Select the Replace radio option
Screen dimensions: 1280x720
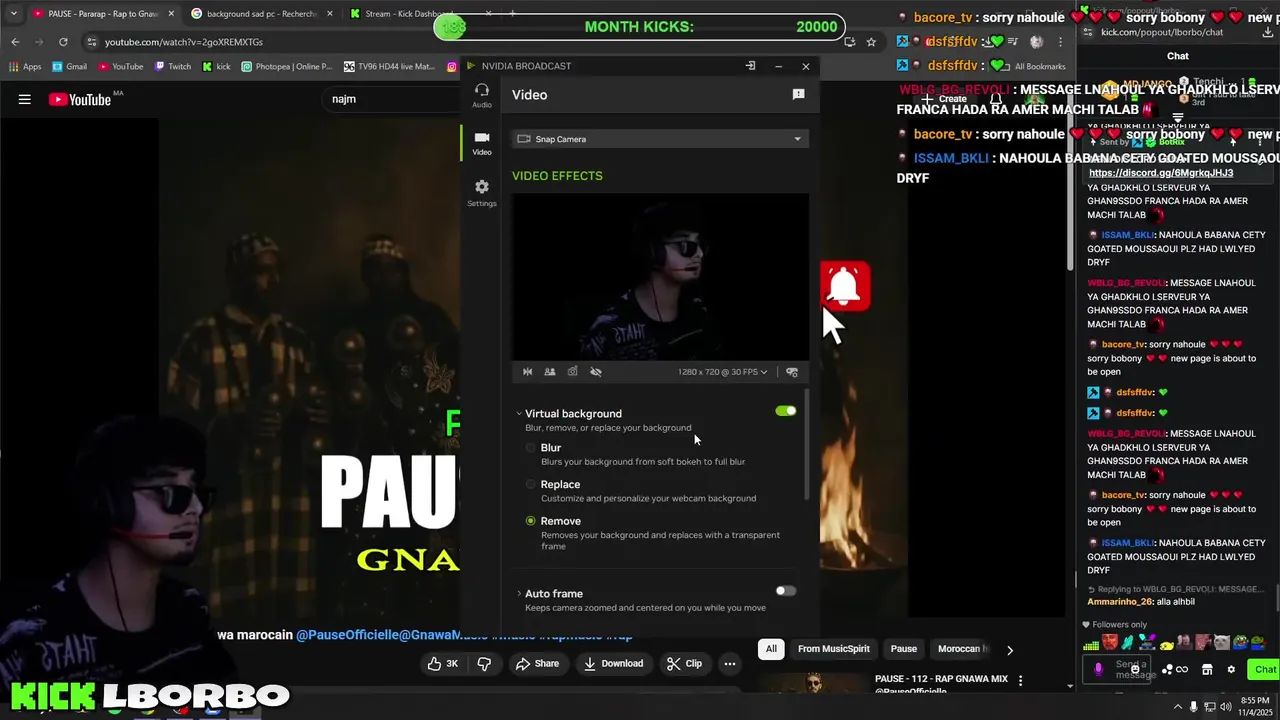pyautogui.click(x=531, y=484)
